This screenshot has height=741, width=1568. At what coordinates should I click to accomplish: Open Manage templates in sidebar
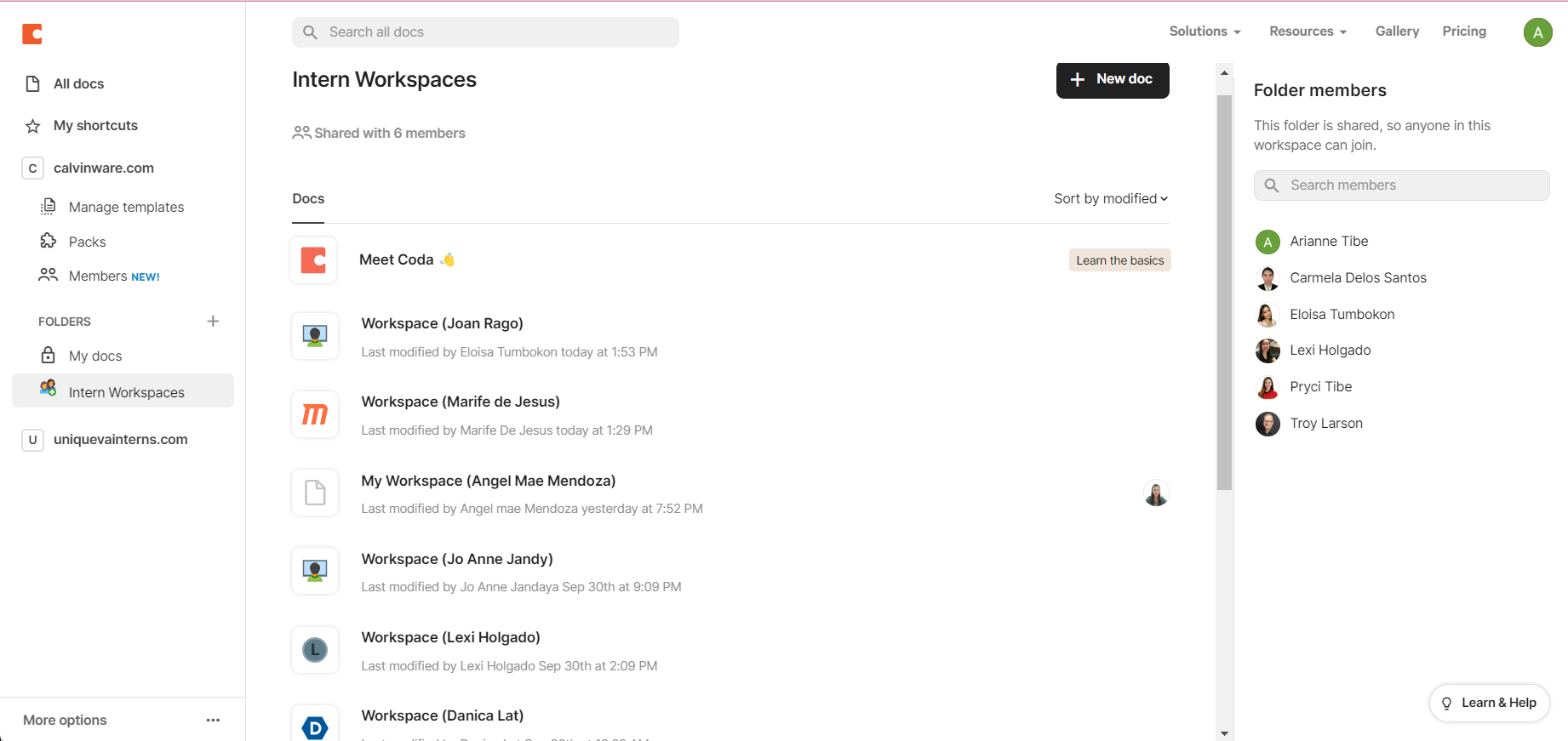tap(126, 207)
